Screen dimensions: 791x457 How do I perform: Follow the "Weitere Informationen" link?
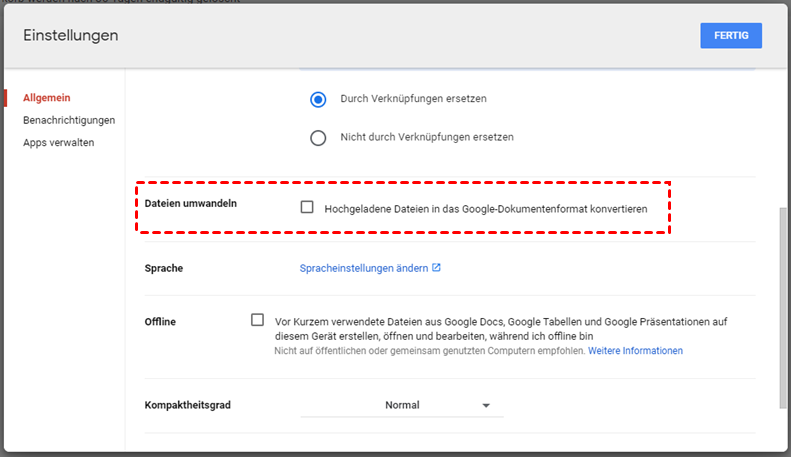coord(635,351)
